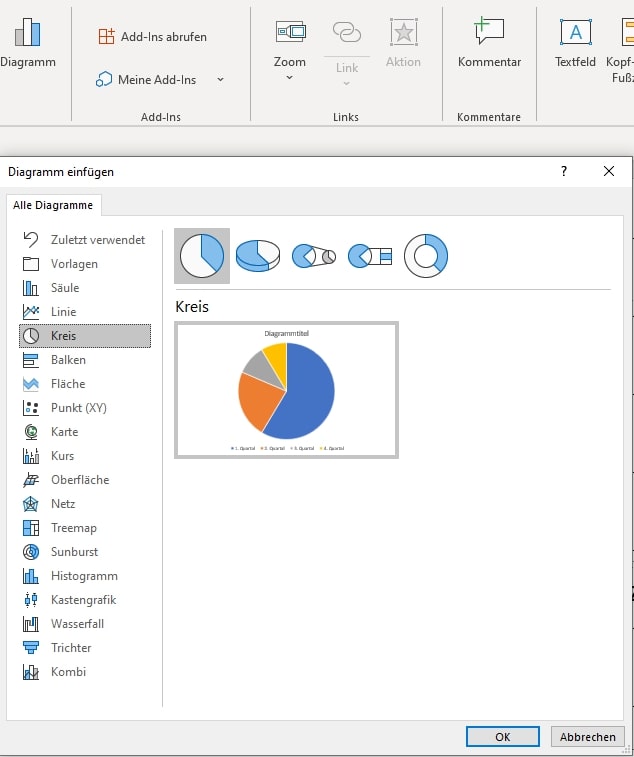This screenshot has width=634, height=757.
Task: Choose the pie-of-pie chart subtype icon
Action: [x=314, y=256]
